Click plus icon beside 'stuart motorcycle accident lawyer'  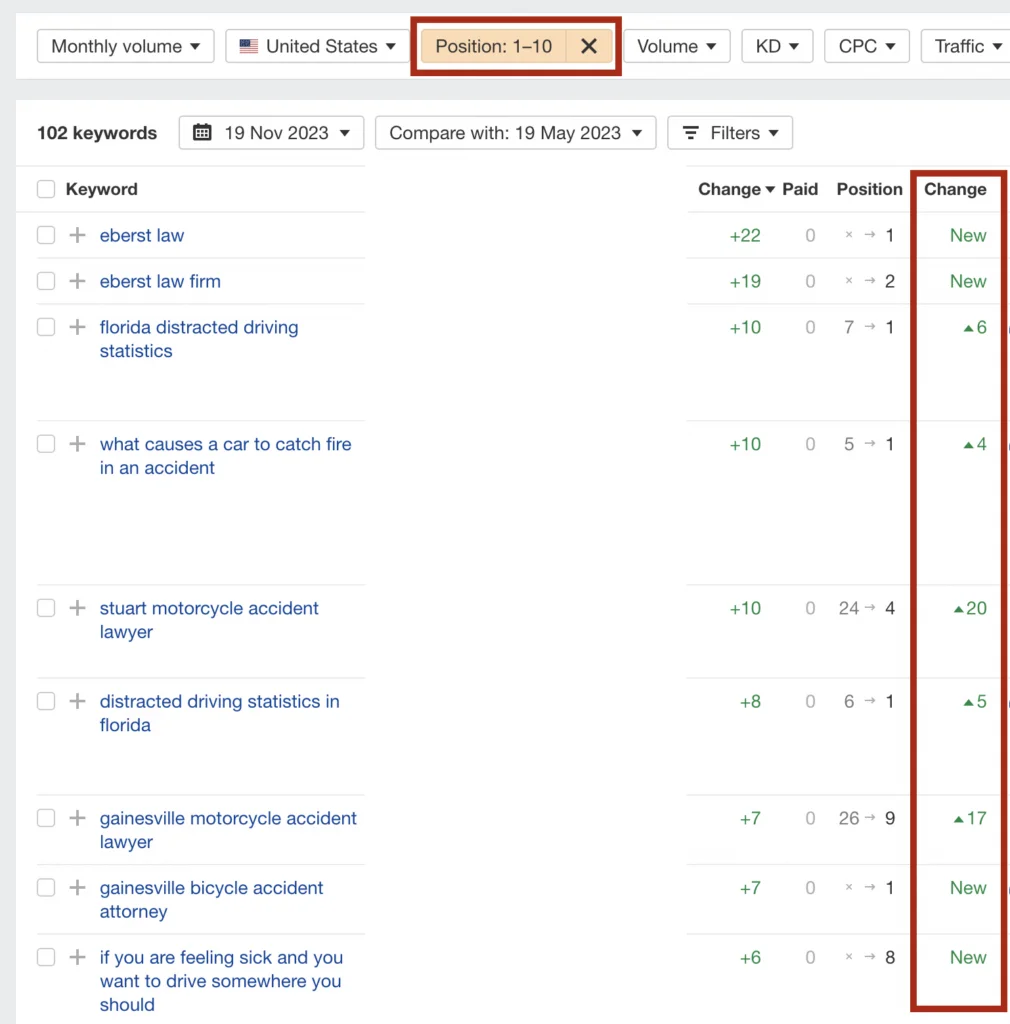77,608
